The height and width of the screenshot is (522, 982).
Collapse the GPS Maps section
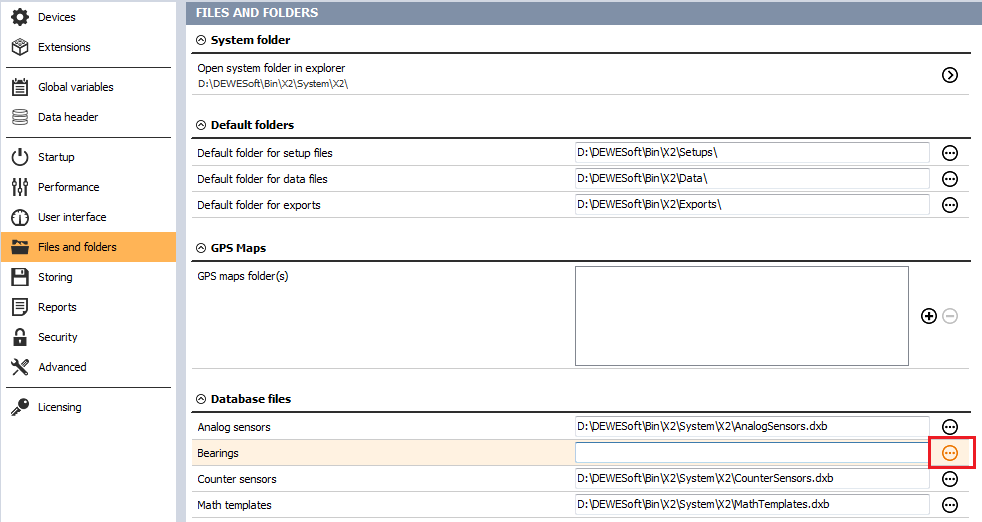coord(201,248)
